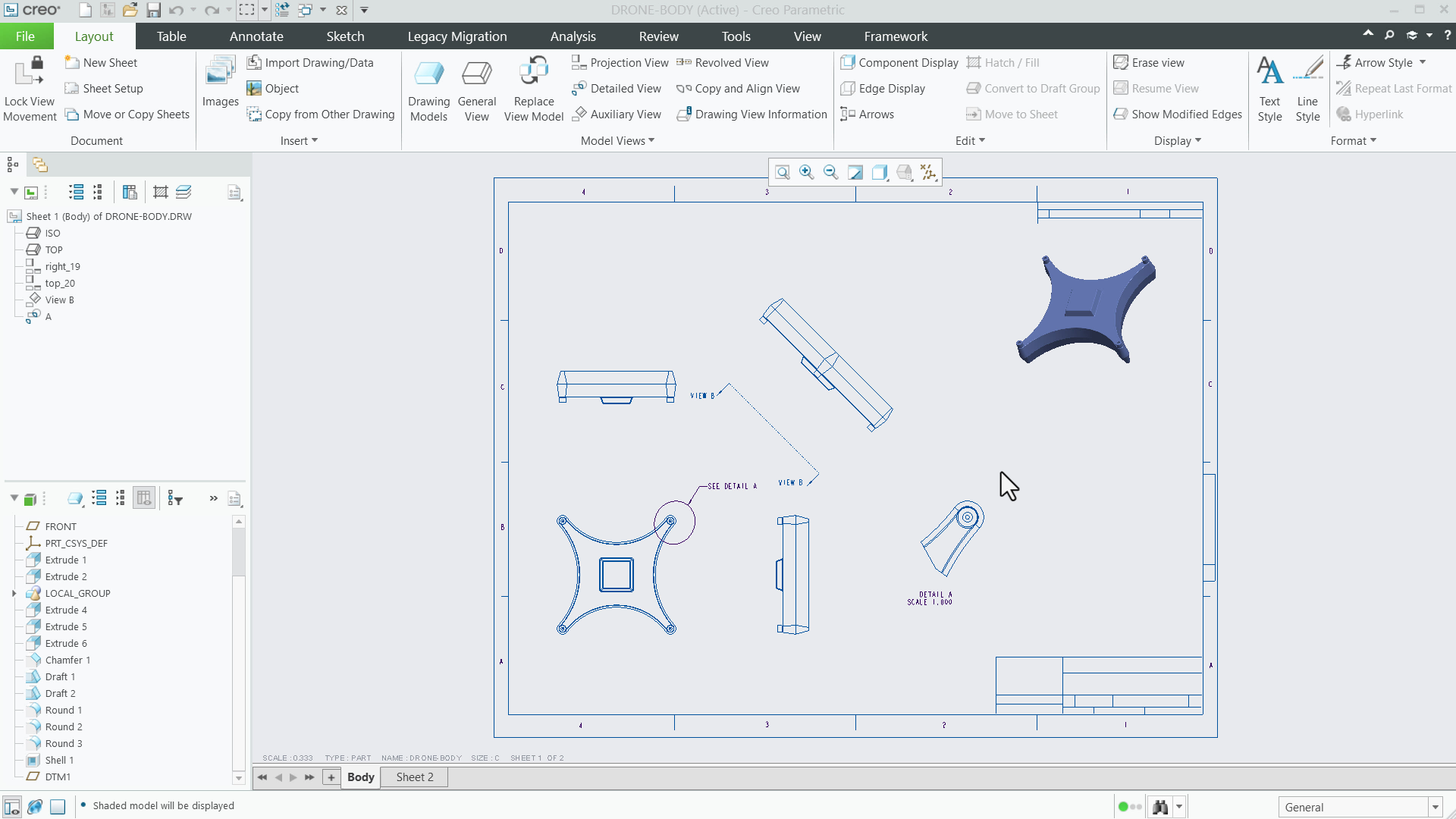Switch to the Annotate ribbon tab
Screen dimensions: 1456x819
256,36
